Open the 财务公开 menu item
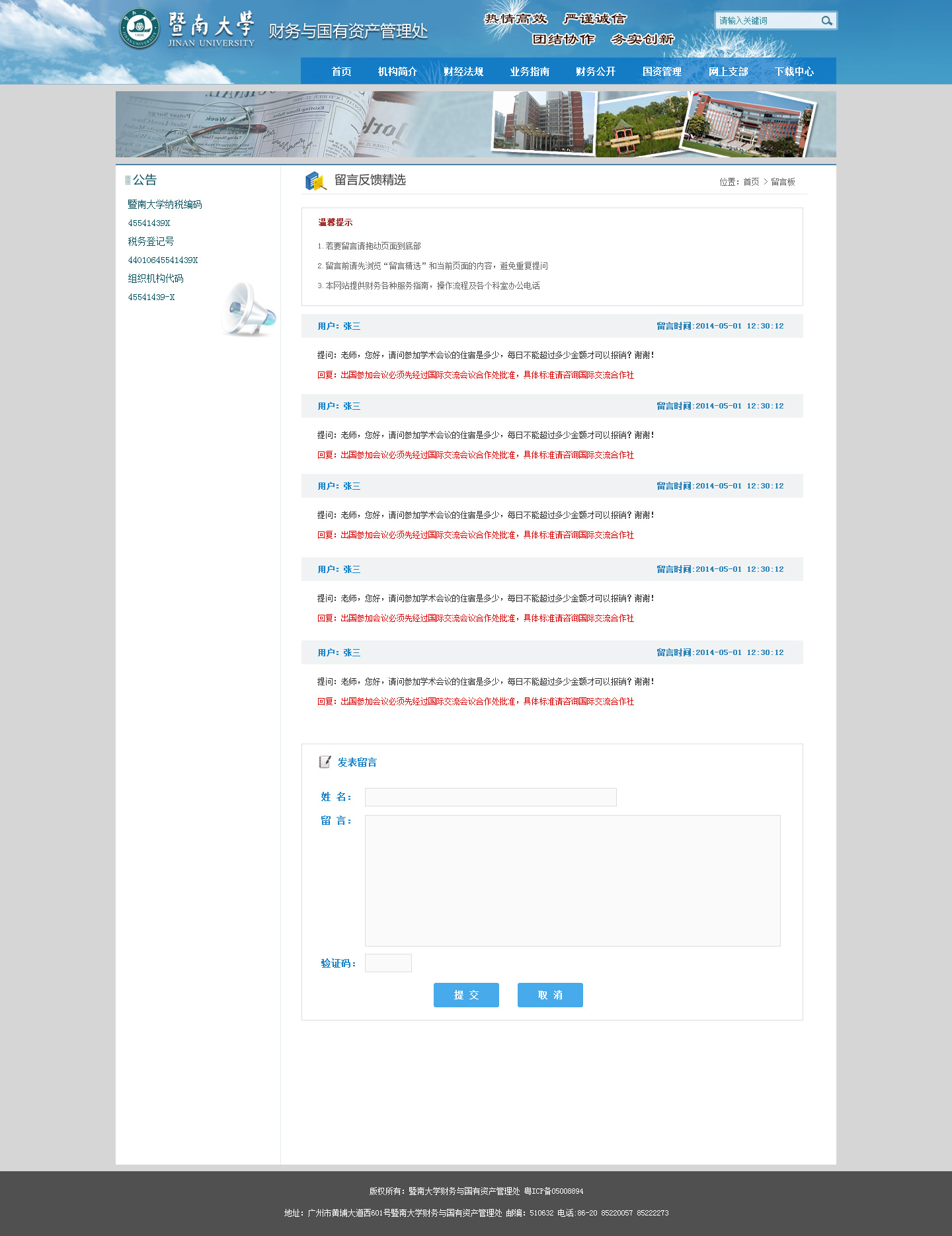 [x=596, y=71]
